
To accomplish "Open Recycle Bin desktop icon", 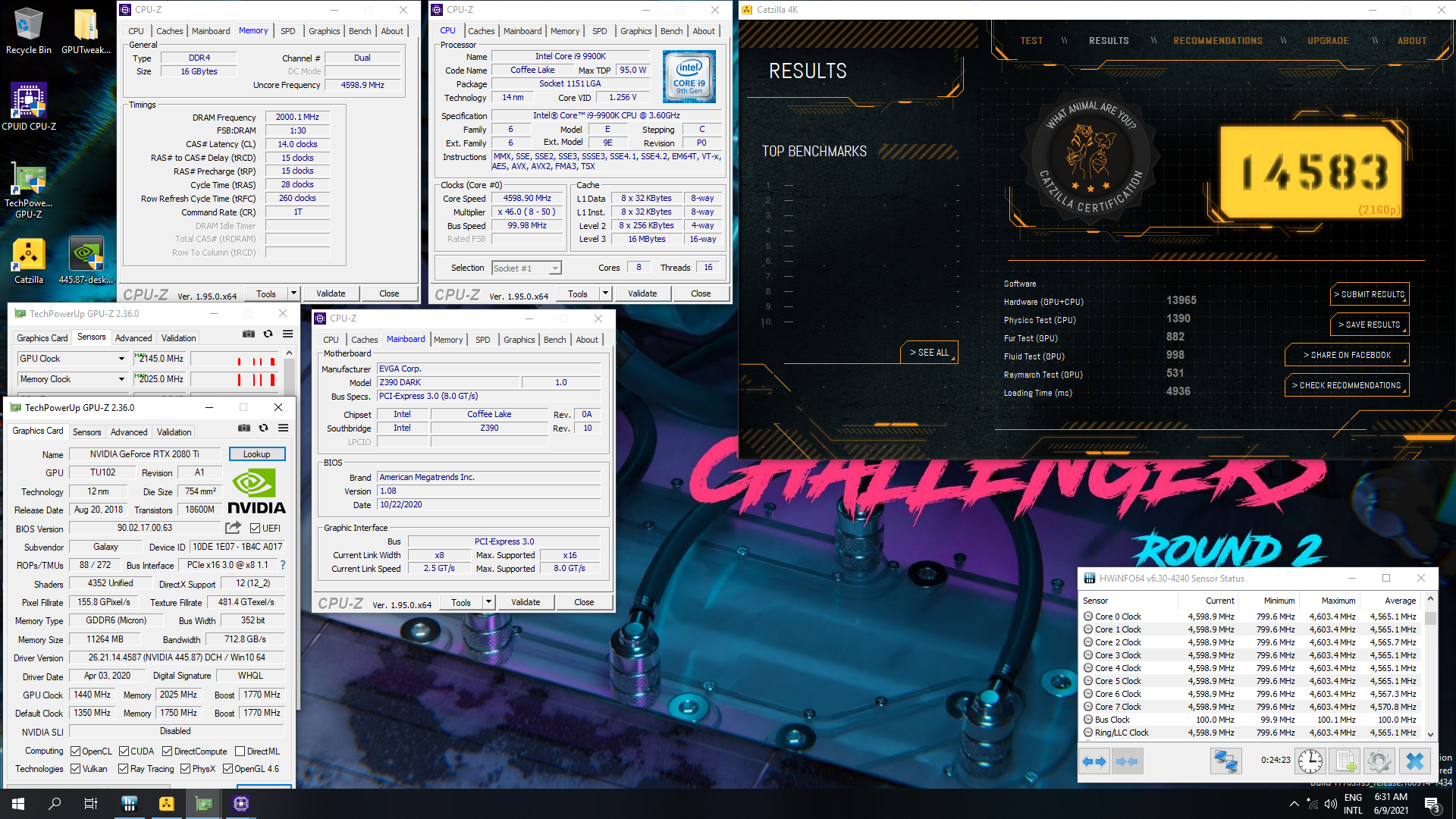I will 28,30.
